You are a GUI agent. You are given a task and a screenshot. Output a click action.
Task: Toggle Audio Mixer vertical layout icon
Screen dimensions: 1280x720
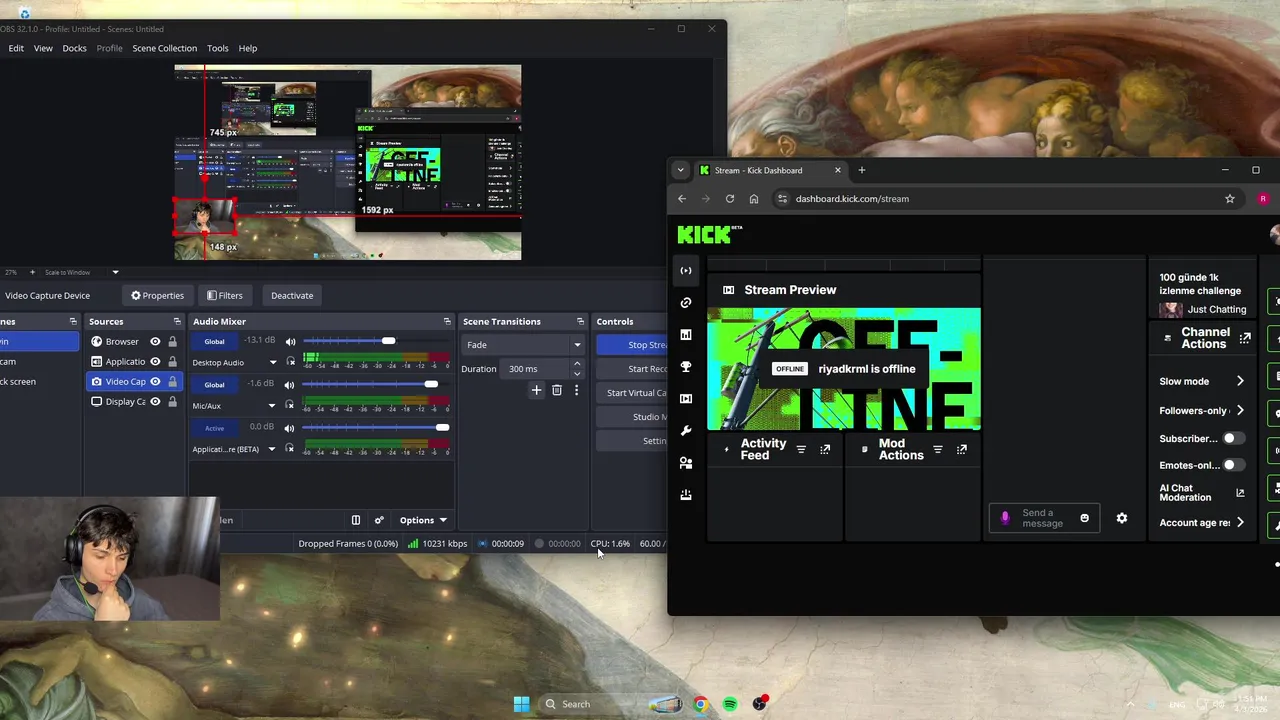pyautogui.click(x=355, y=520)
